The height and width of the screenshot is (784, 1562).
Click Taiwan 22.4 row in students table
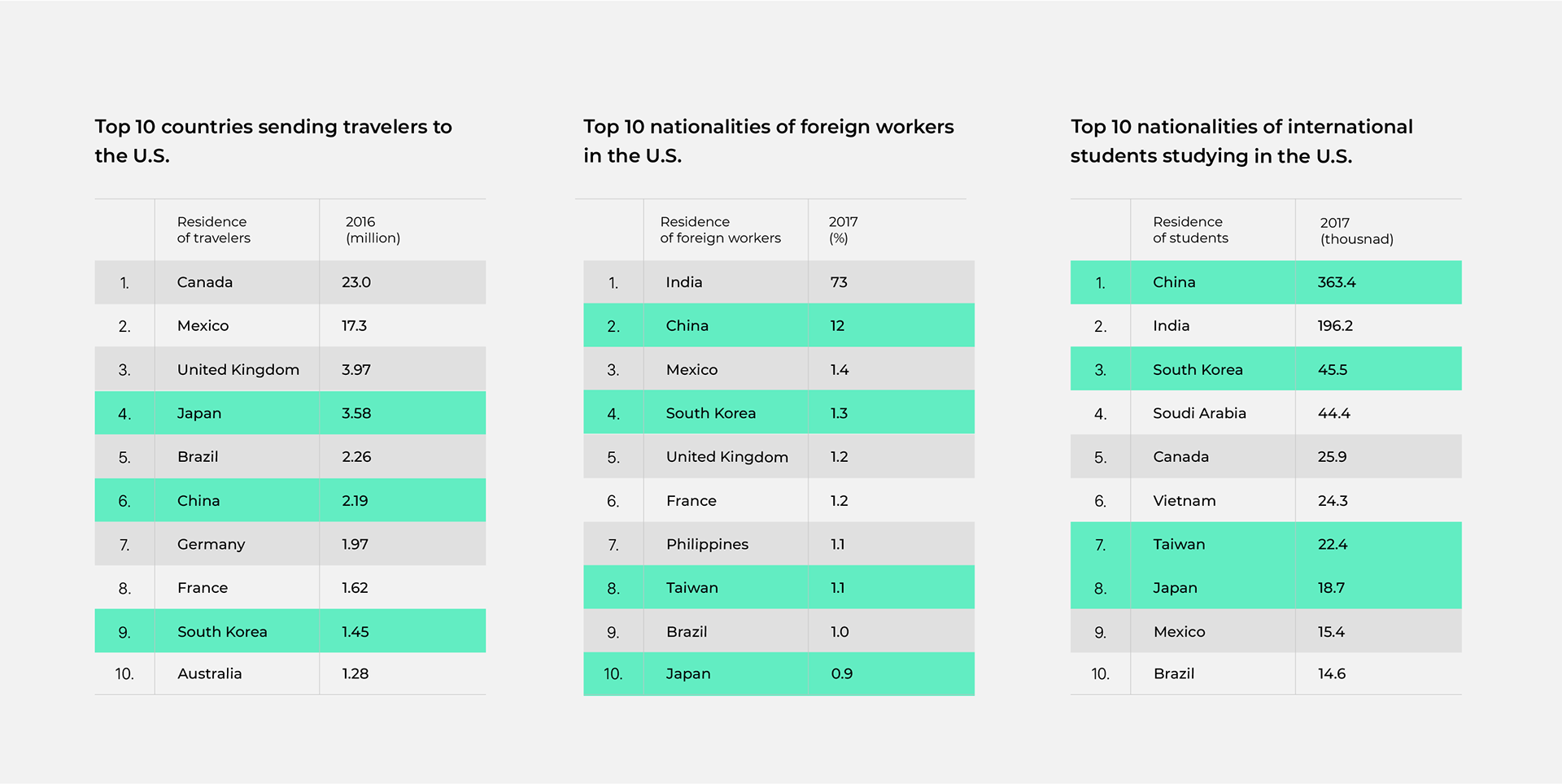click(1266, 544)
